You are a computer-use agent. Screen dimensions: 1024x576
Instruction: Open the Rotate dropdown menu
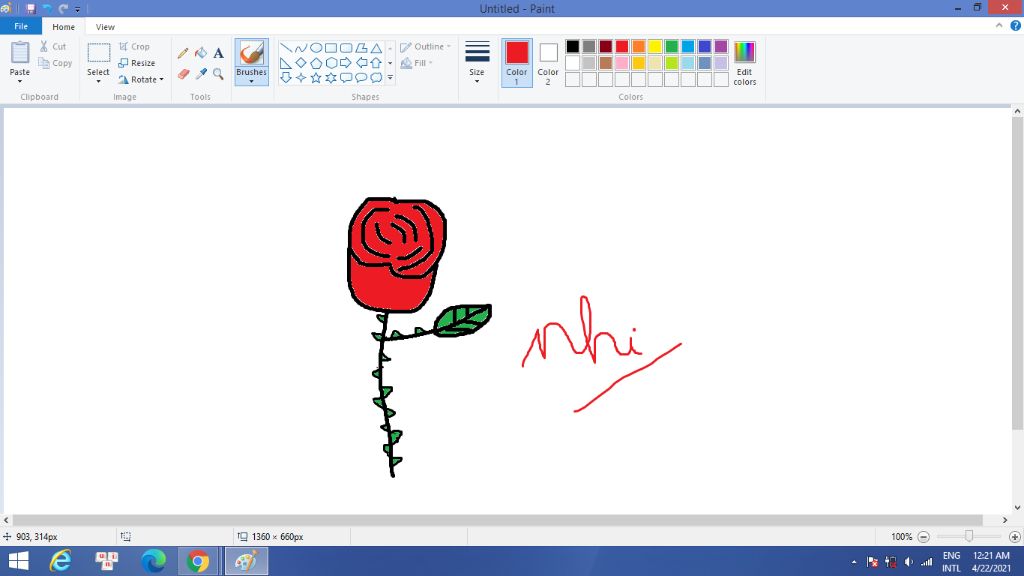pyautogui.click(x=141, y=80)
